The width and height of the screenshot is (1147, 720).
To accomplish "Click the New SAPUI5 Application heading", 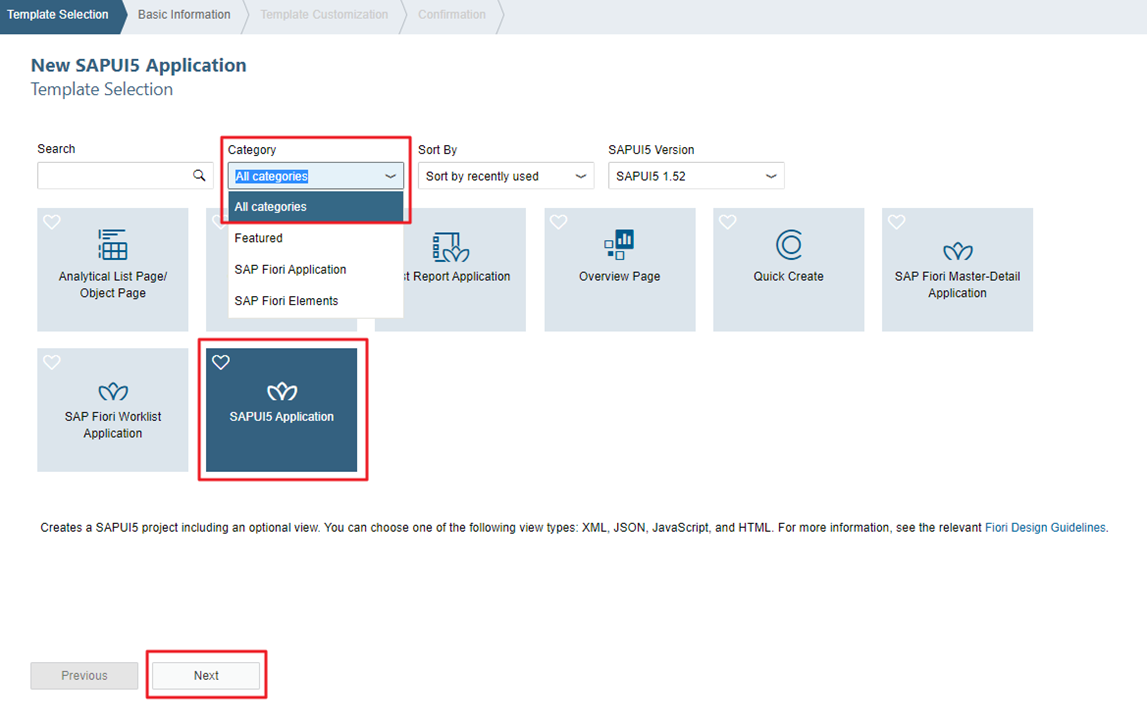I will [138, 65].
